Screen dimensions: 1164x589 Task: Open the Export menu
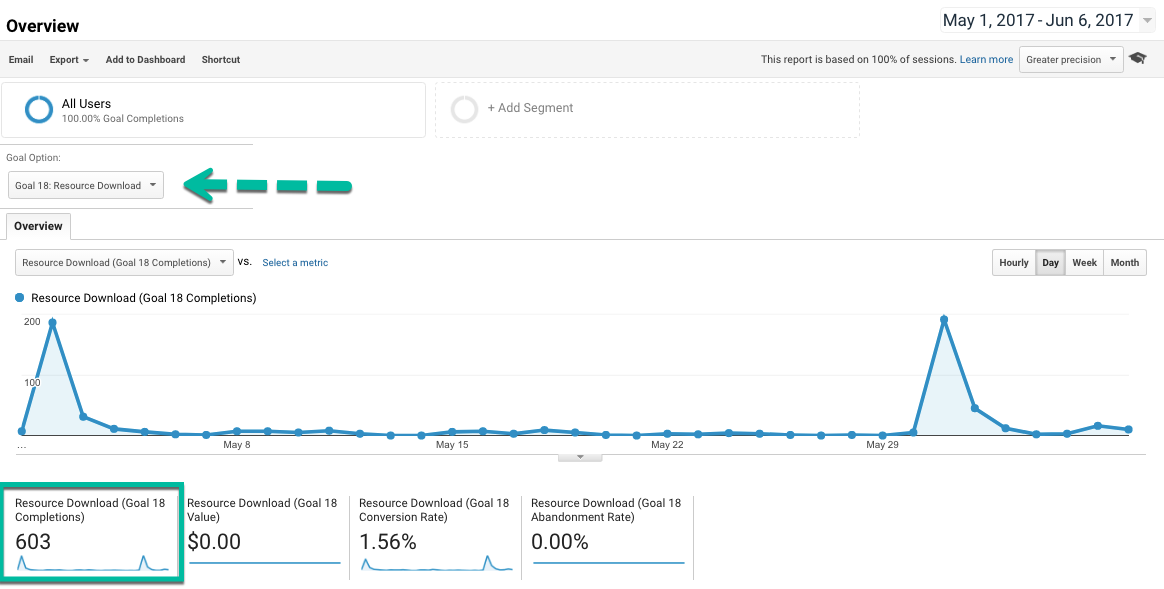point(69,60)
